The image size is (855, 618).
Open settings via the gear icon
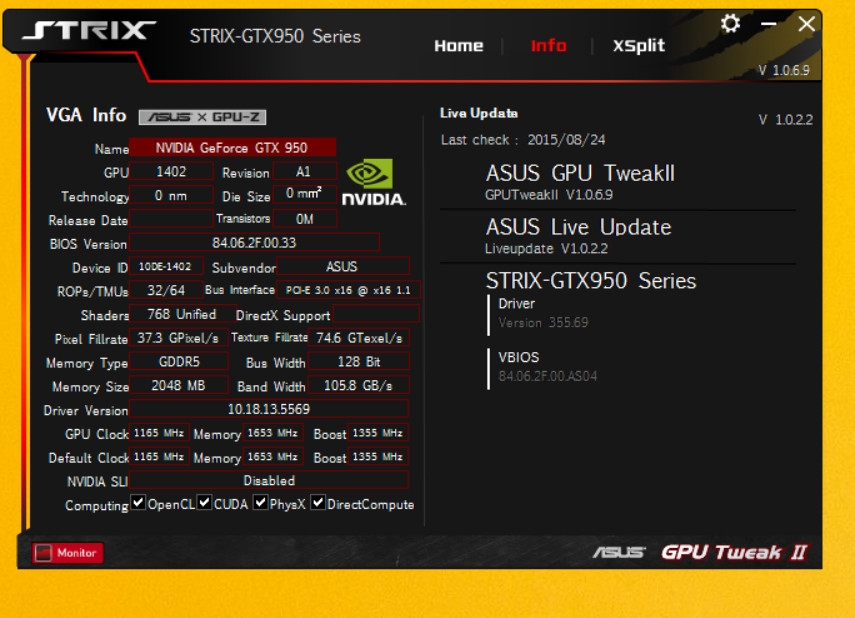click(730, 24)
